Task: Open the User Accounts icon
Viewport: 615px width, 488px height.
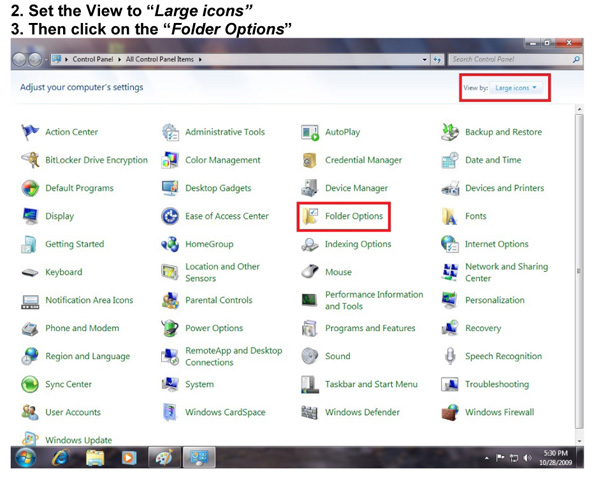Action: coord(30,412)
